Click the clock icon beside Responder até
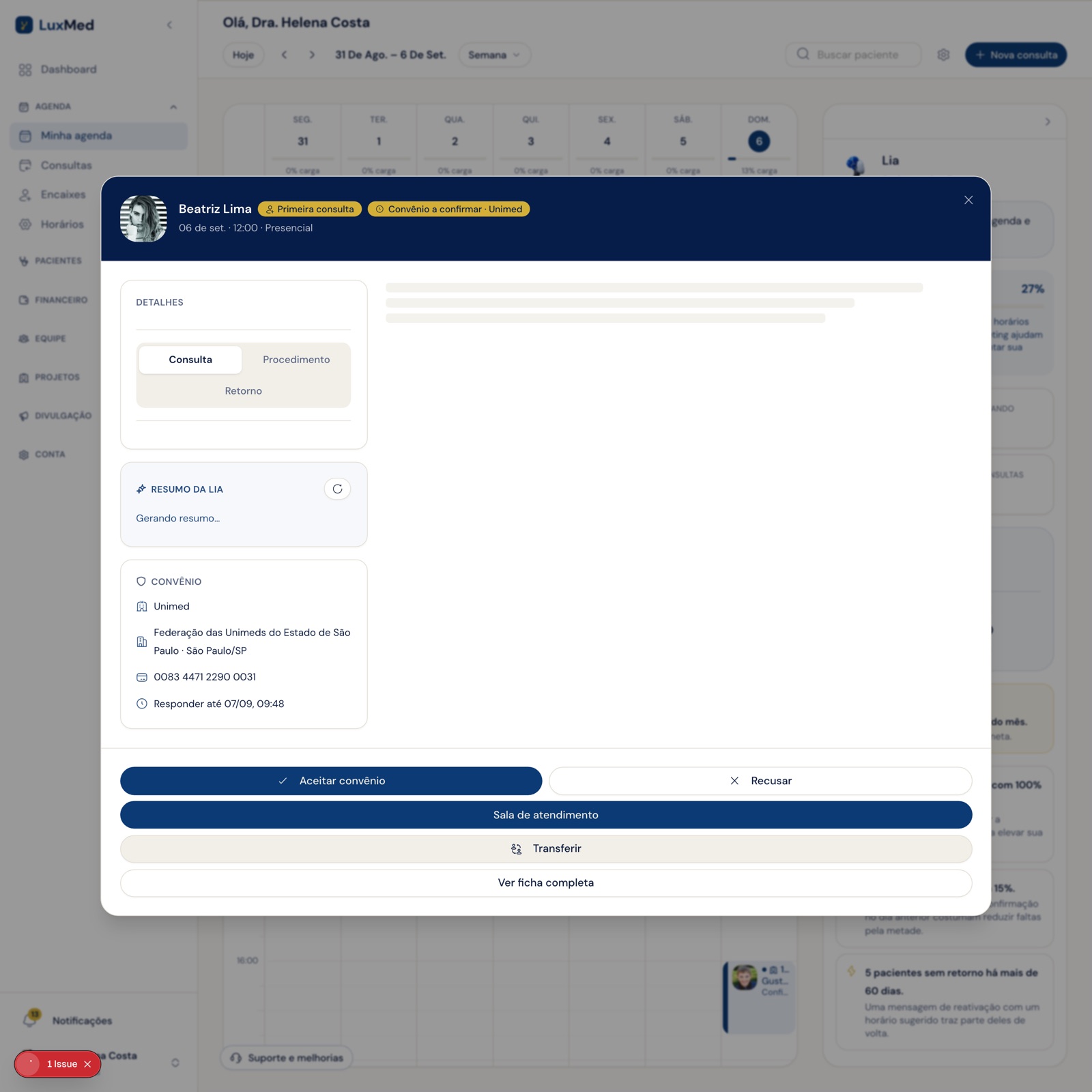1092x1092 pixels. coord(142,704)
